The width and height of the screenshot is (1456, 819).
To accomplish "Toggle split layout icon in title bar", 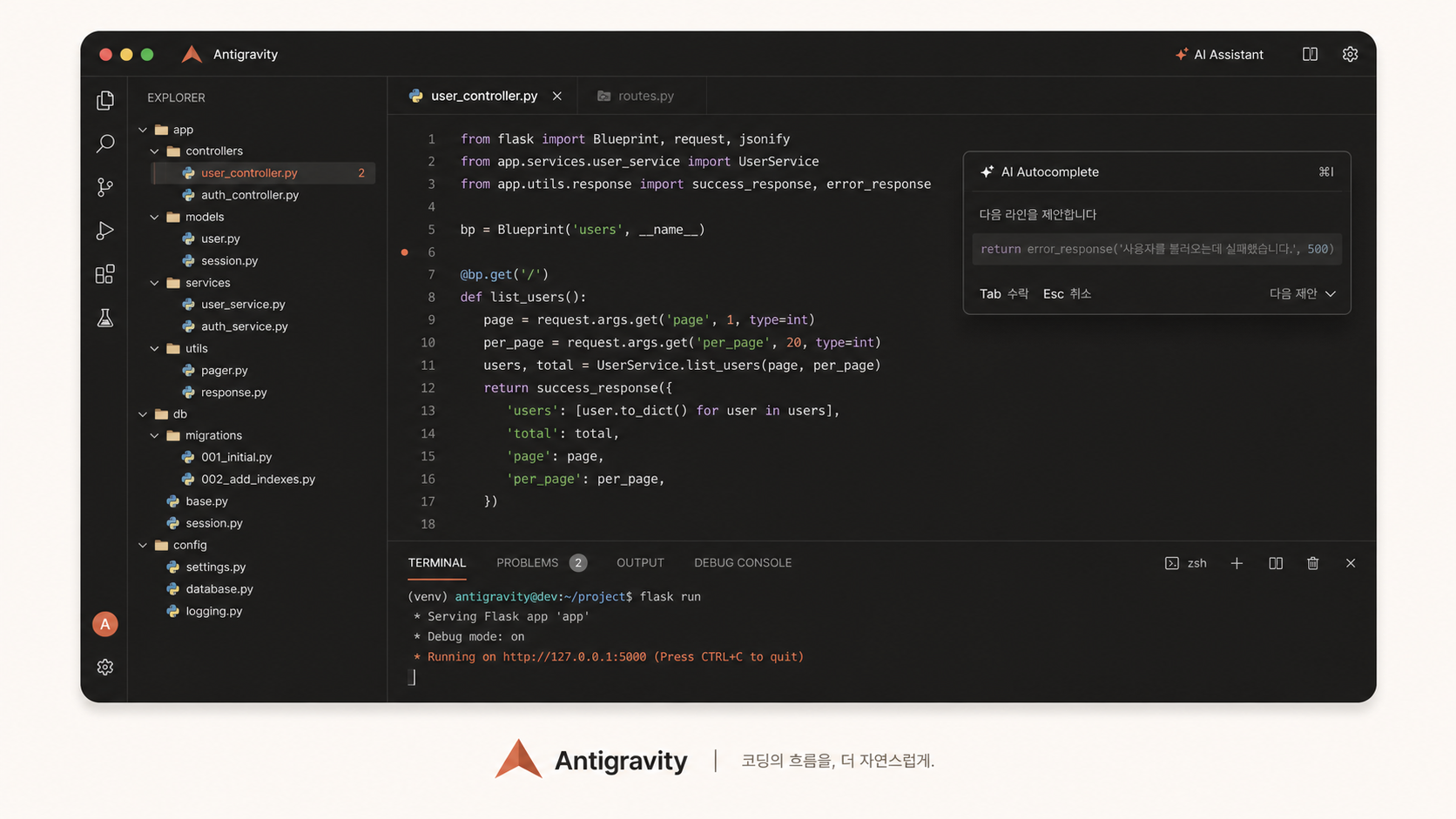I will pos(1310,54).
